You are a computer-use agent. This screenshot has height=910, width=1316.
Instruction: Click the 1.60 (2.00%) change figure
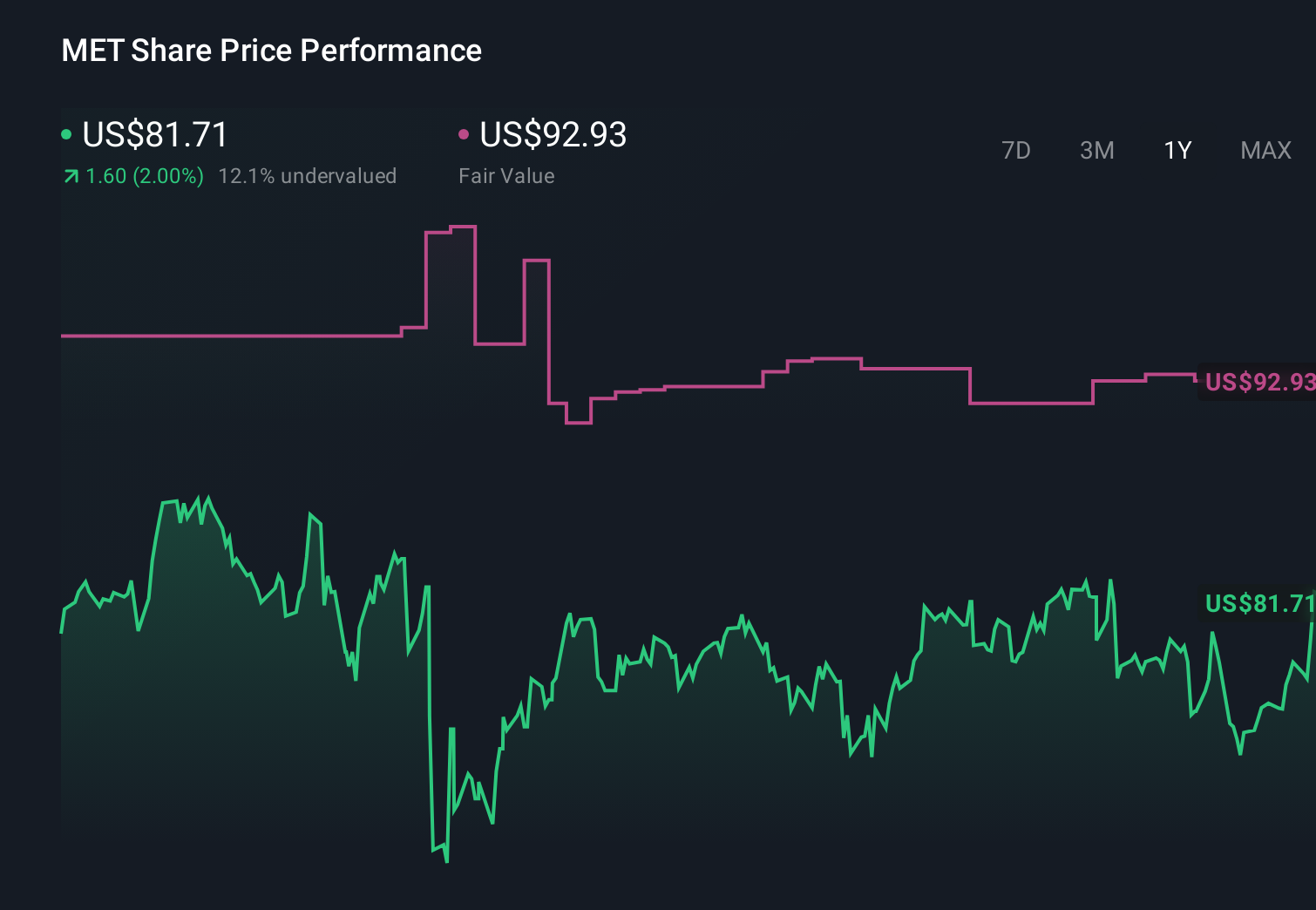(x=144, y=175)
